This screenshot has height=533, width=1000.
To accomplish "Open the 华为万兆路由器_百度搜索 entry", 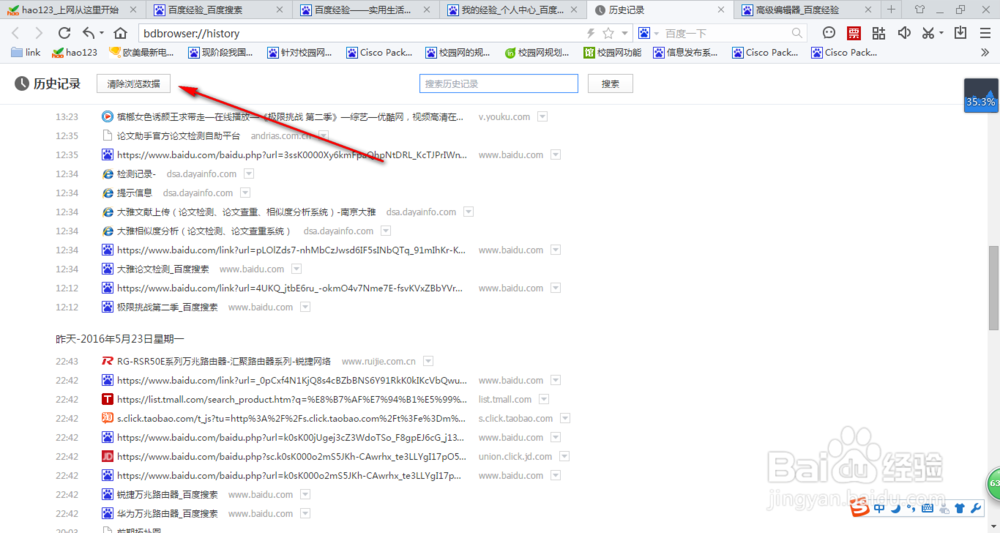I will click(167, 513).
